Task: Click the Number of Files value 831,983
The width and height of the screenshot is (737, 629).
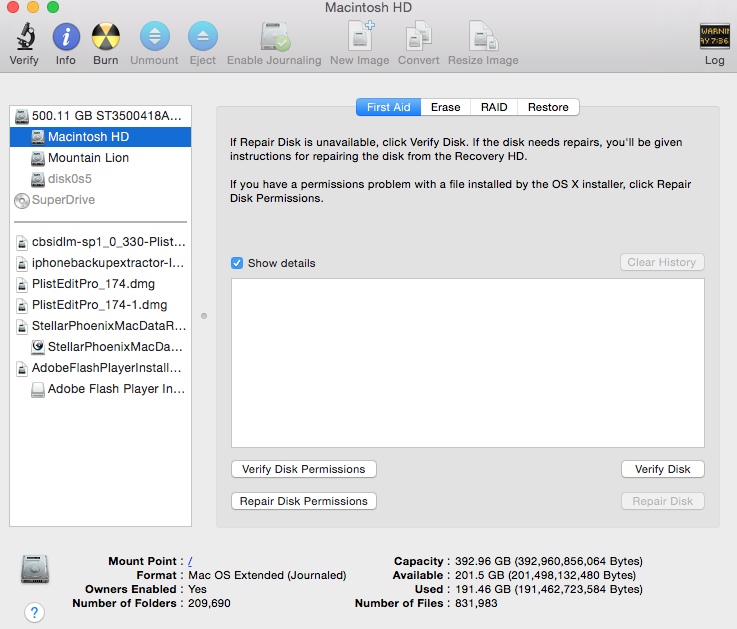Action: coord(476,603)
